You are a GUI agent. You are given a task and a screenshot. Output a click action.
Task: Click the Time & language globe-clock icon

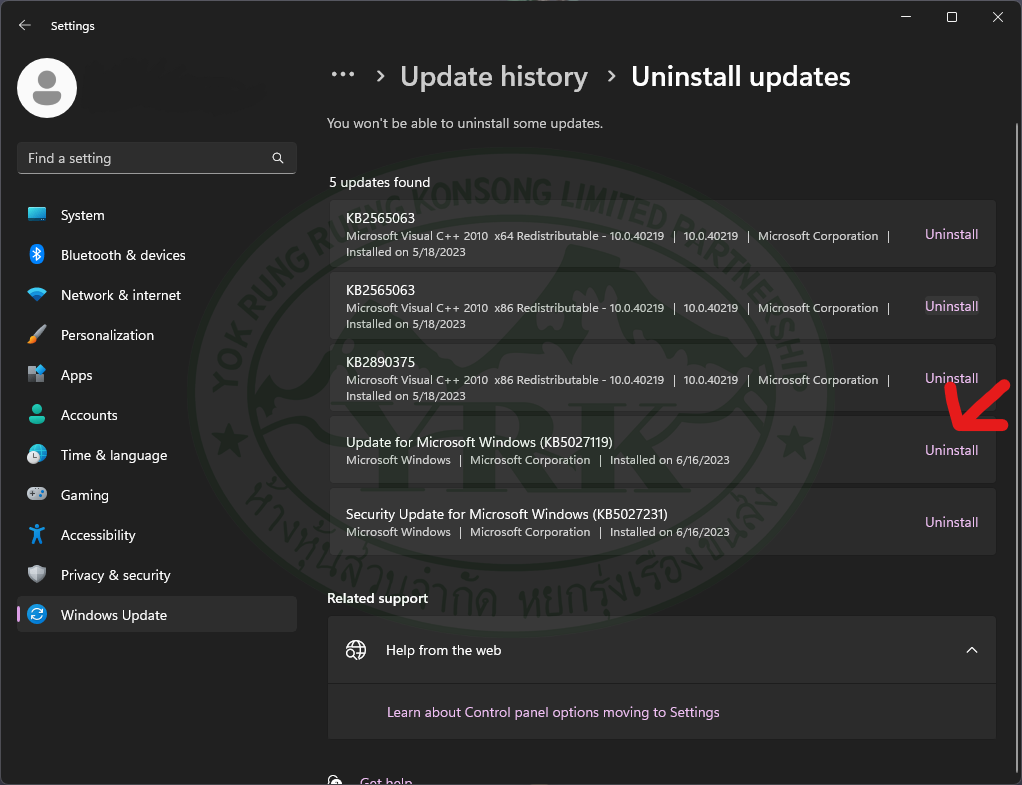[37, 454]
